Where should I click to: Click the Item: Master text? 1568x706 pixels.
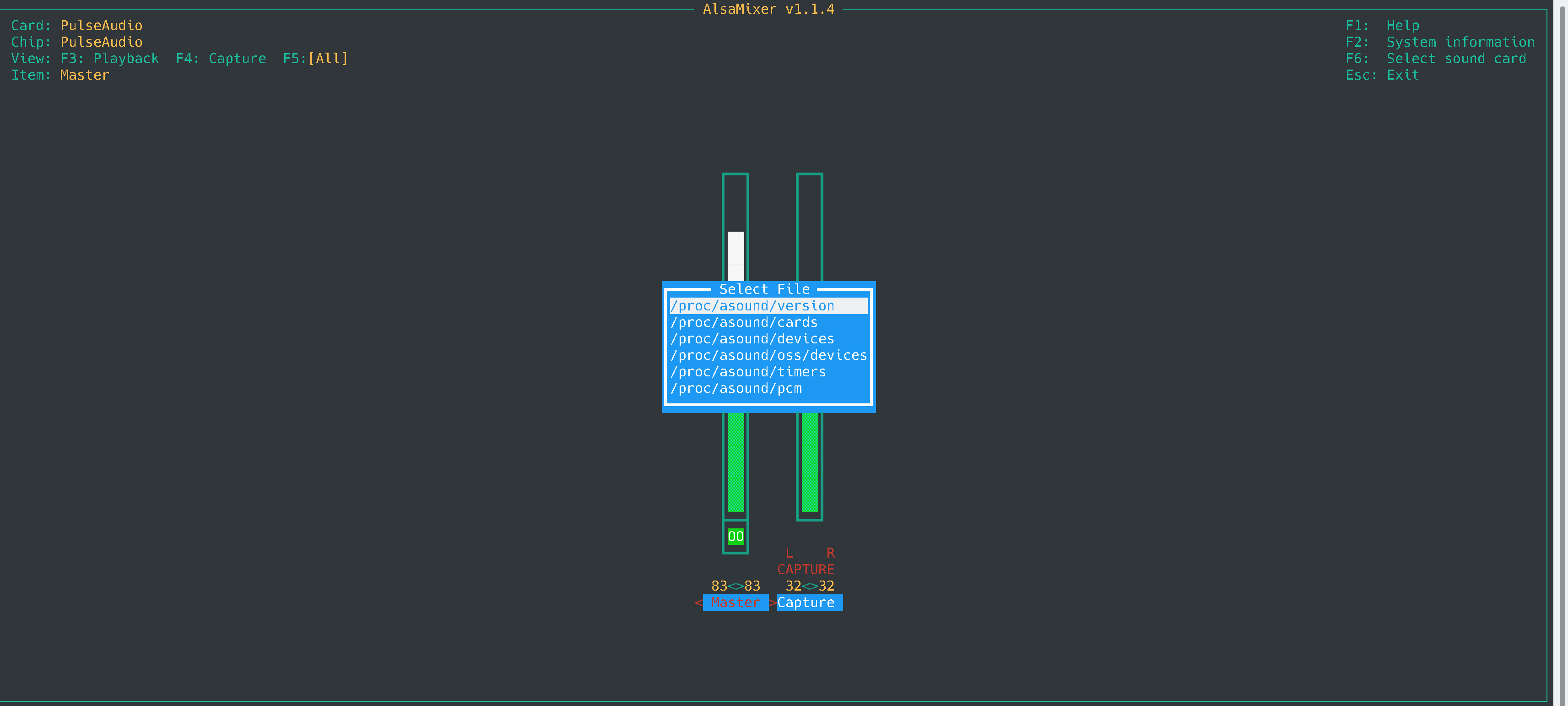(x=60, y=75)
